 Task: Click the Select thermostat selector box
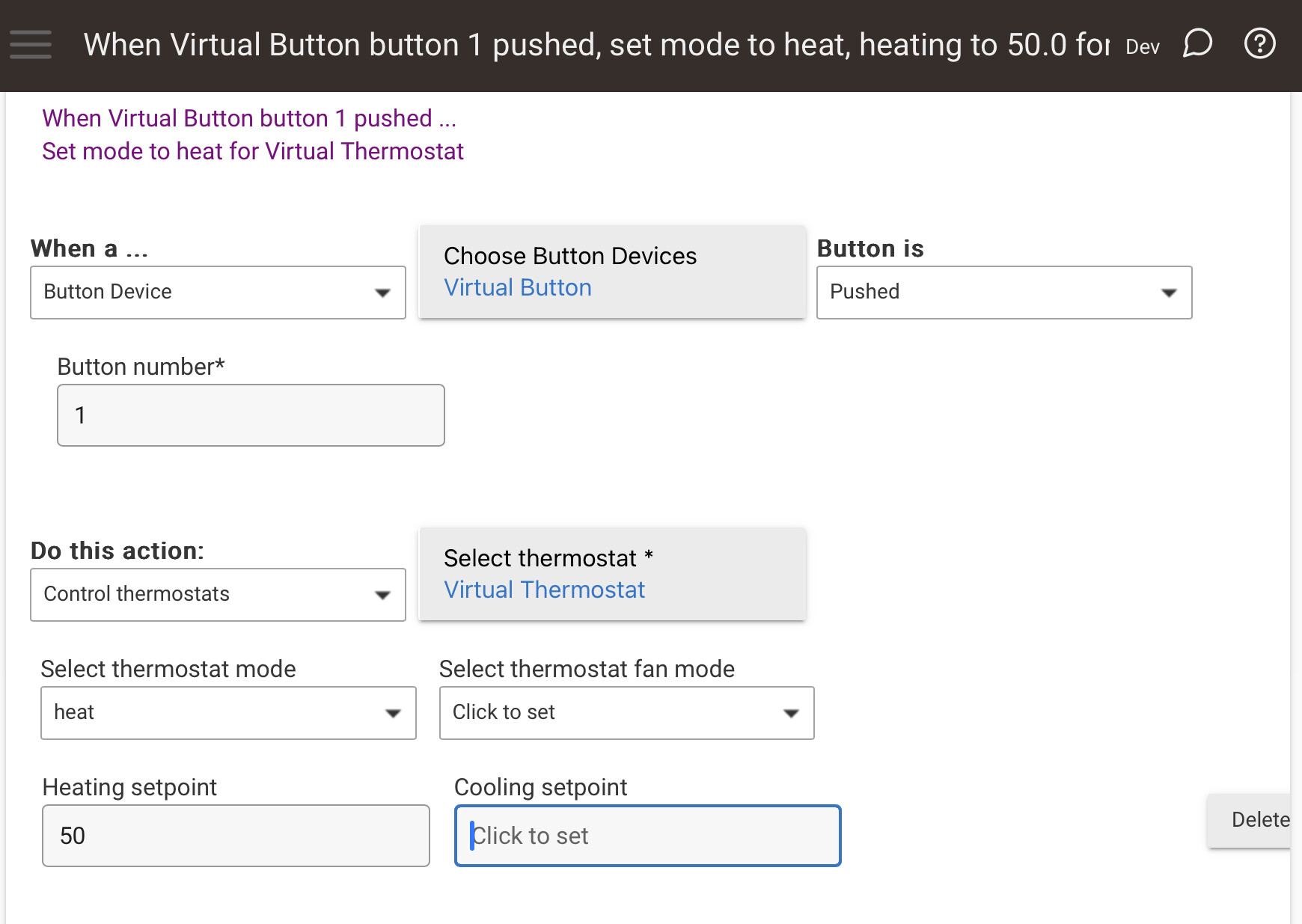612,574
